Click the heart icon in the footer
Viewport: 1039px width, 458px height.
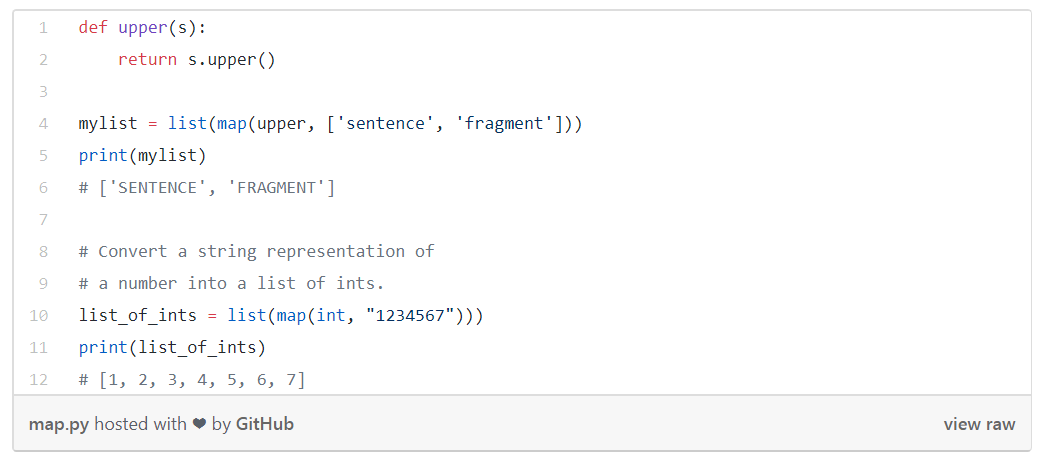[x=199, y=424]
